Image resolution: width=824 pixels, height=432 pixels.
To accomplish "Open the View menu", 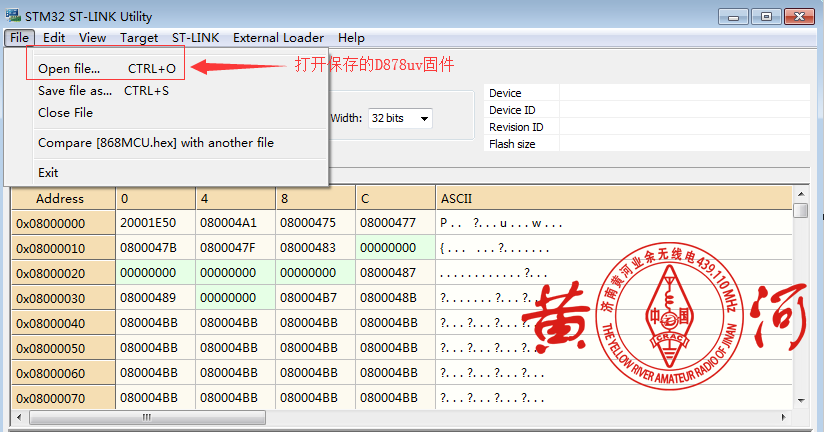I will [92, 38].
